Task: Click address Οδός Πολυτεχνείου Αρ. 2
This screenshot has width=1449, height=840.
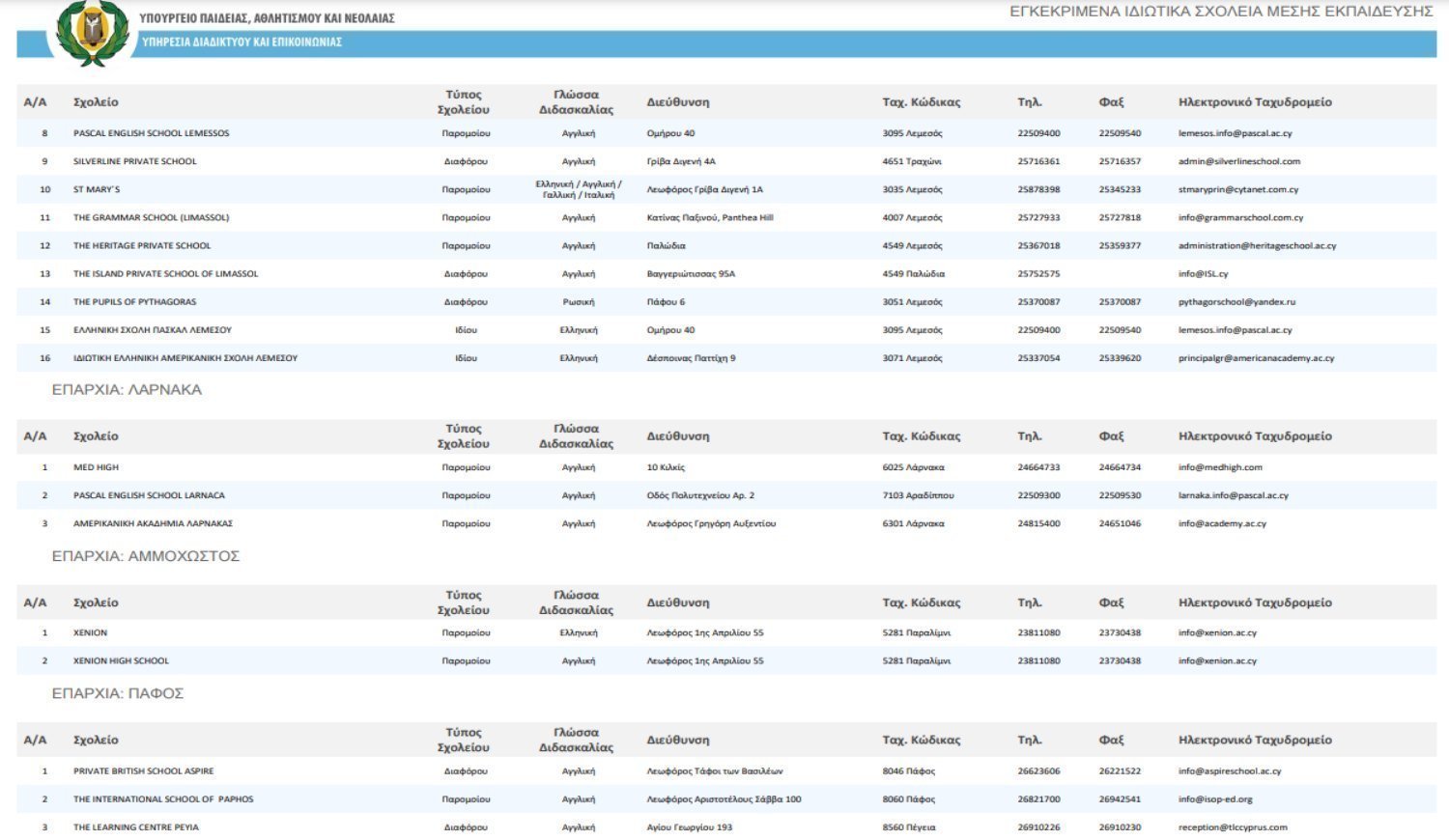Action: (700, 495)
